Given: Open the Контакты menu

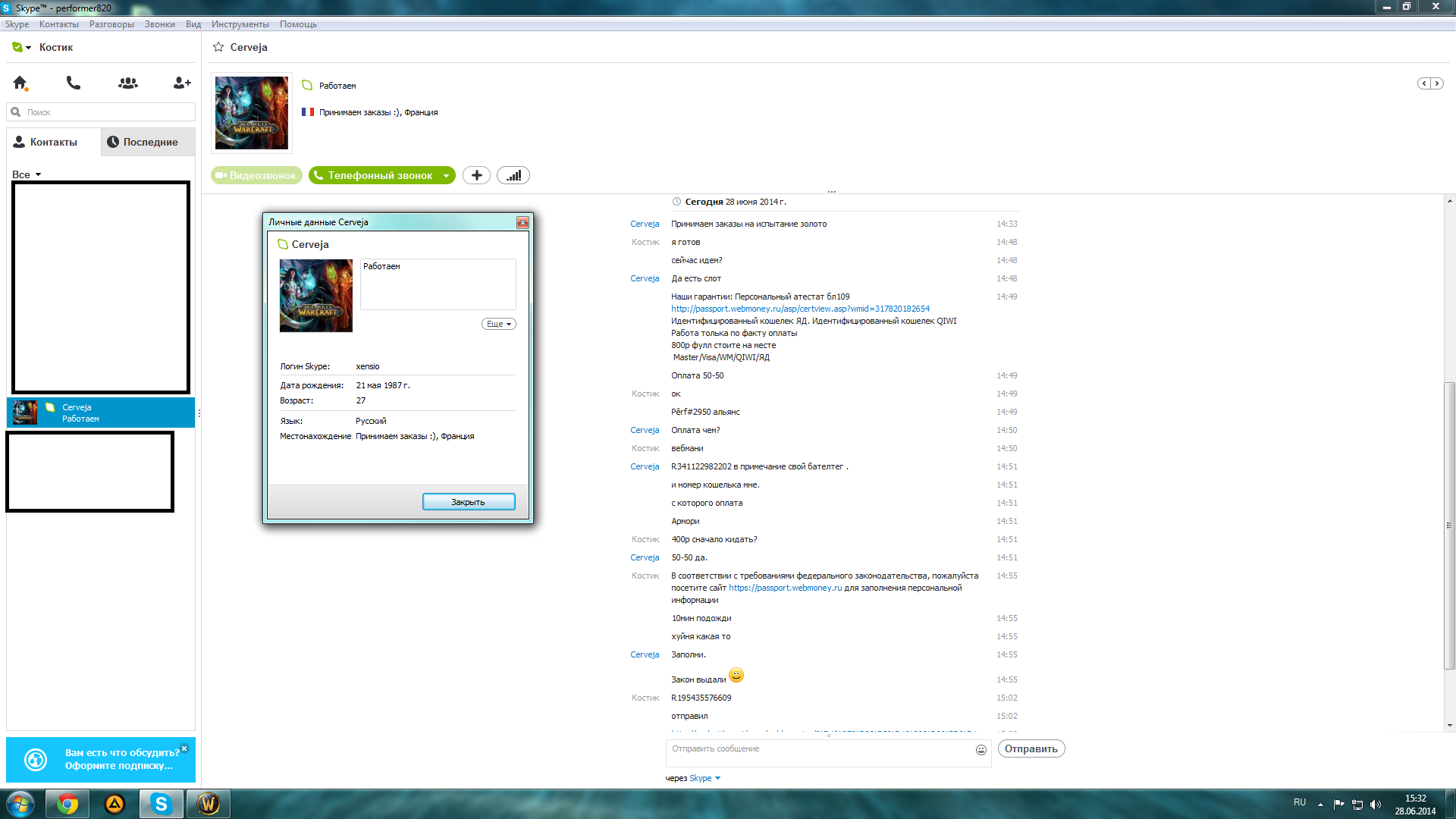Looking at the screenshot, I should tap(59, 24).
